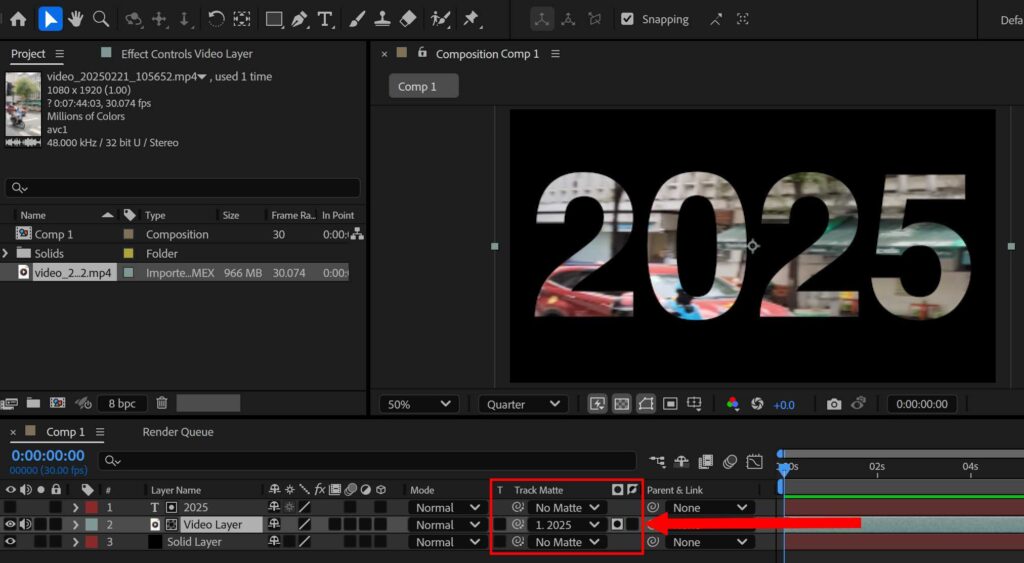1024x563 pixels.
Task: Create a new folder in Project panel
Action: (x=33, y=403)
